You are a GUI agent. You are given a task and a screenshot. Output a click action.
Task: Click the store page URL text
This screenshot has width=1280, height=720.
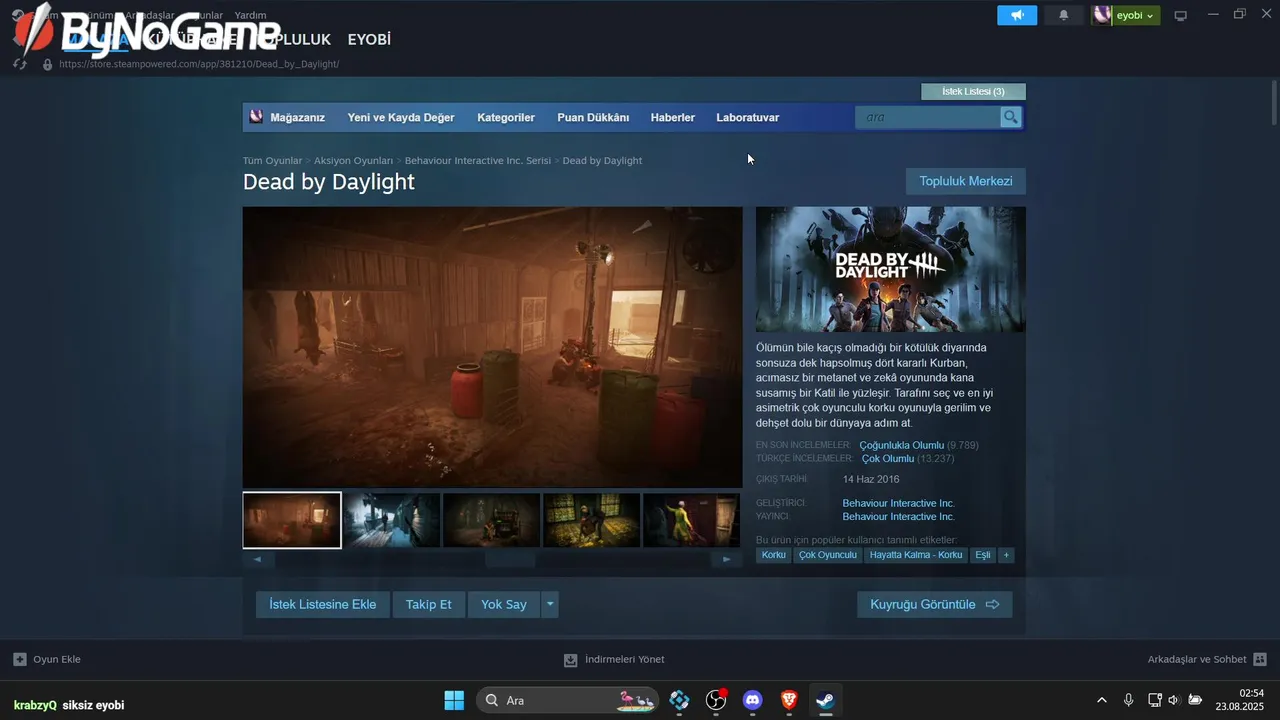coord(199,64)
